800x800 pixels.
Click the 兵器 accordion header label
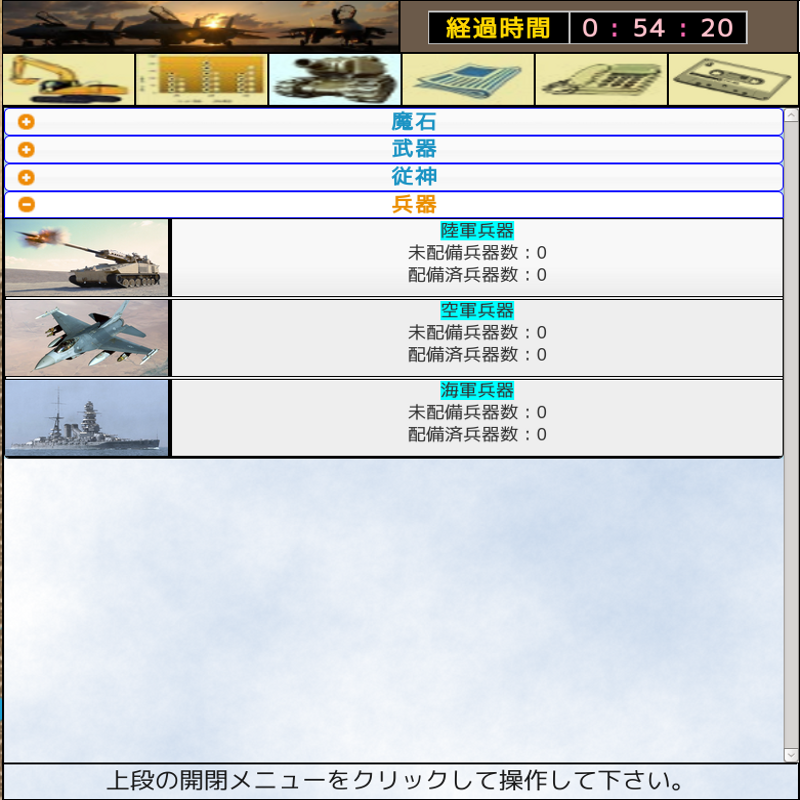pos(414,205)
